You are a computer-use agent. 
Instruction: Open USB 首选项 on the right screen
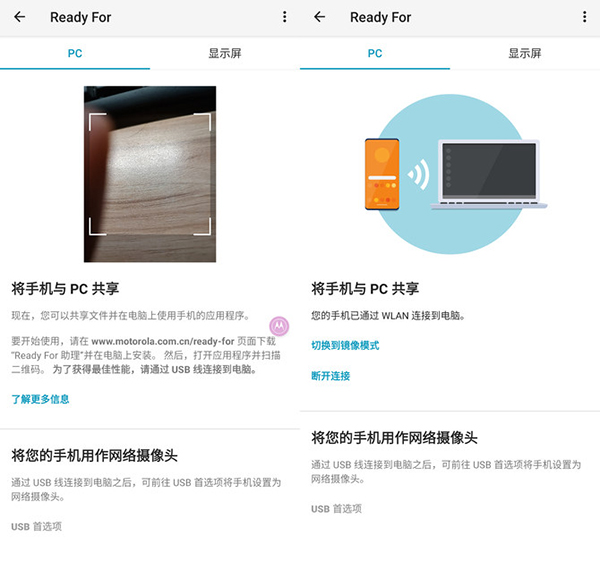coord(336,508)
